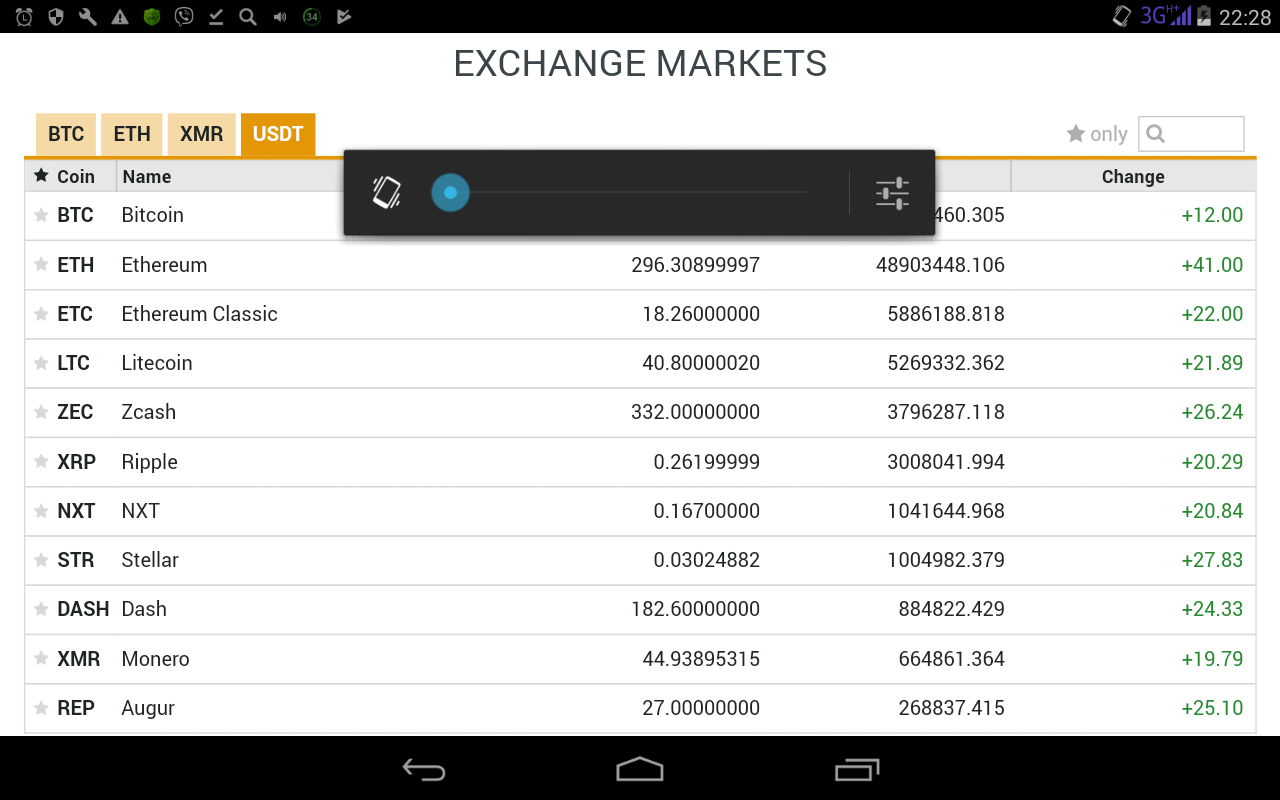Open the recent apps navigation button
Screen dimensions: 1280x800
tap(857, 768)
